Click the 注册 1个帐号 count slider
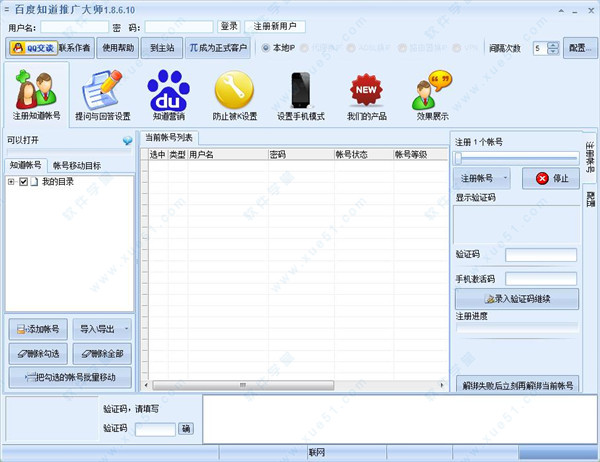The width and height of the screenshot is (600, 462). coord(516,157)
